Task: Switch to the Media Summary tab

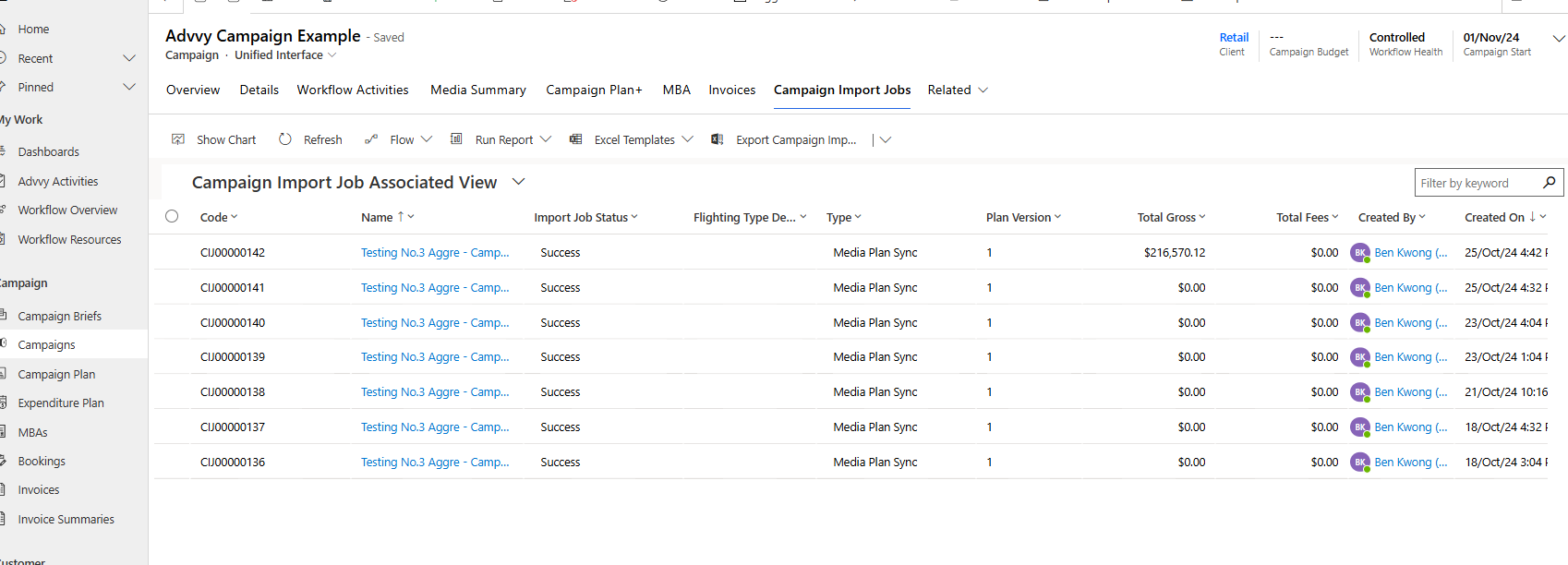Action: tap(477, 90)
